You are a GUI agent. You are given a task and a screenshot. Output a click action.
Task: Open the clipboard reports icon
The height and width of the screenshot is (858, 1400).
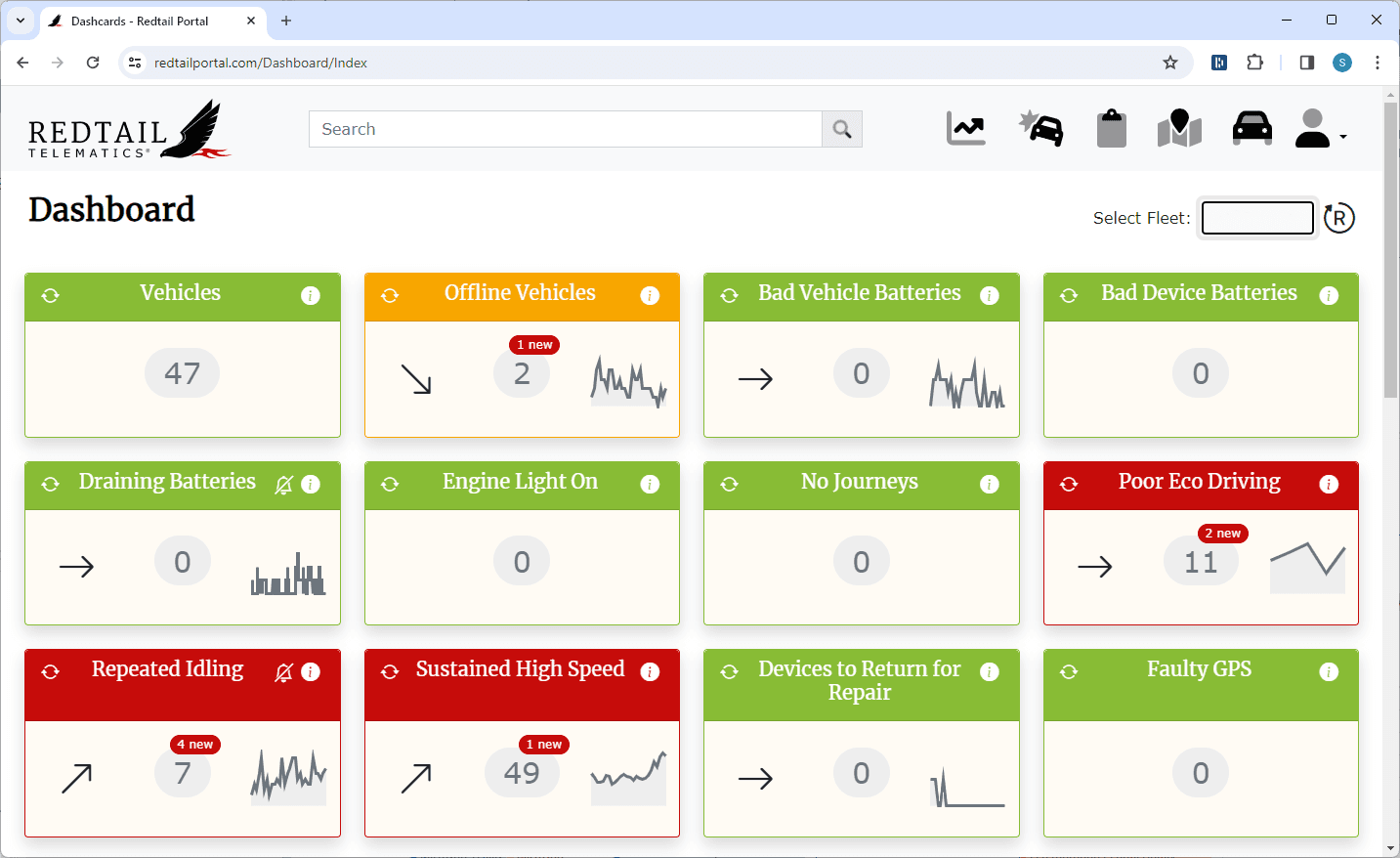tap(1111, 129)
